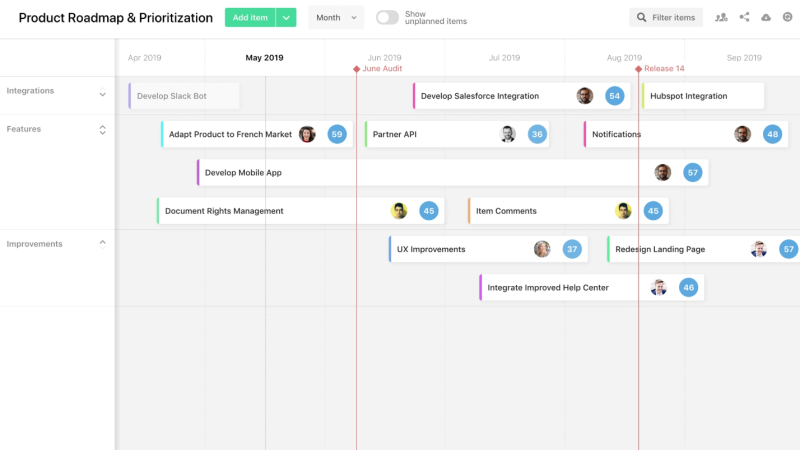Toggle Show unplanned items switch
This screenshot has width=800, height=450.
(387, 18)
